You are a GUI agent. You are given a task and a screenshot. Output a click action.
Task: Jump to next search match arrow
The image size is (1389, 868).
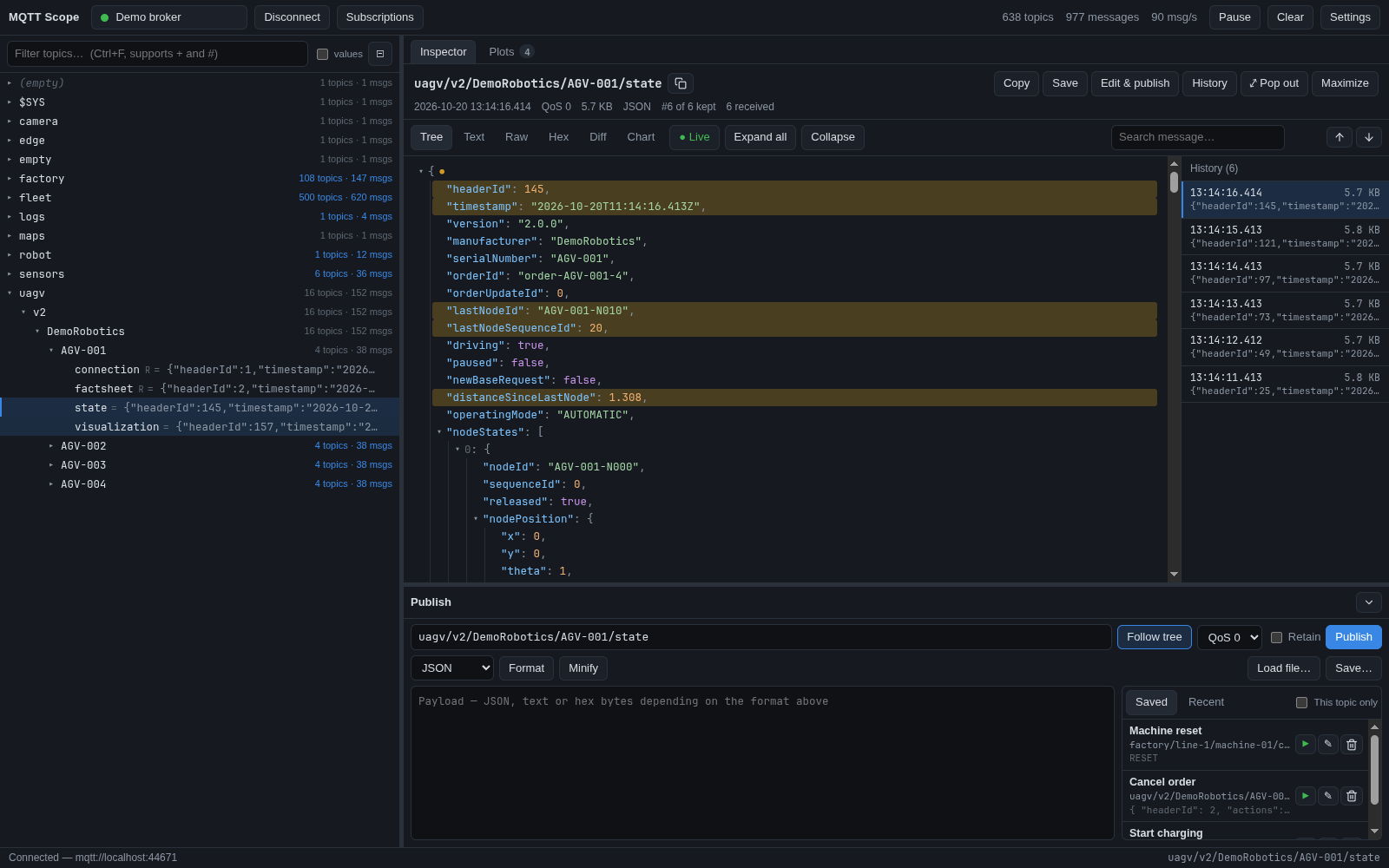pyautogui.click(x=1369, y=137)
